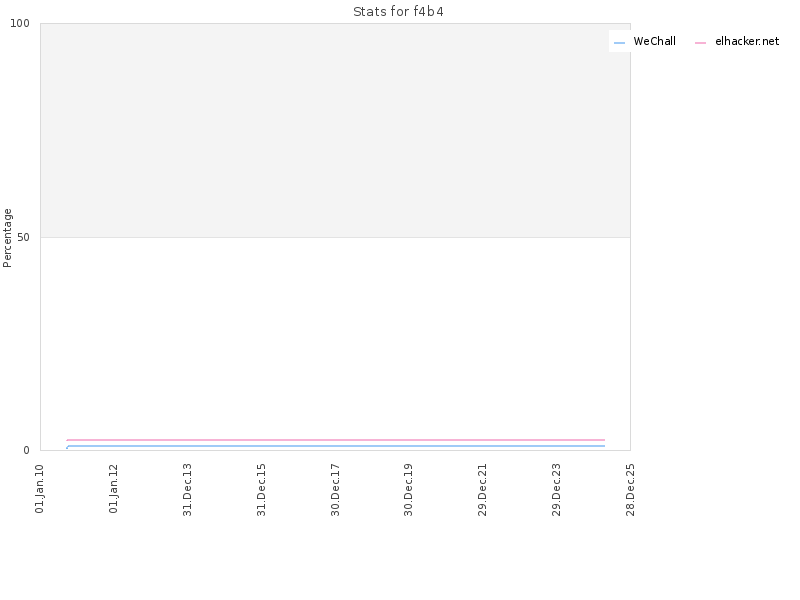This screenshot has width=800, height=600.
Task: Click the 0 y-axis tick label
Action: [27, 451]
